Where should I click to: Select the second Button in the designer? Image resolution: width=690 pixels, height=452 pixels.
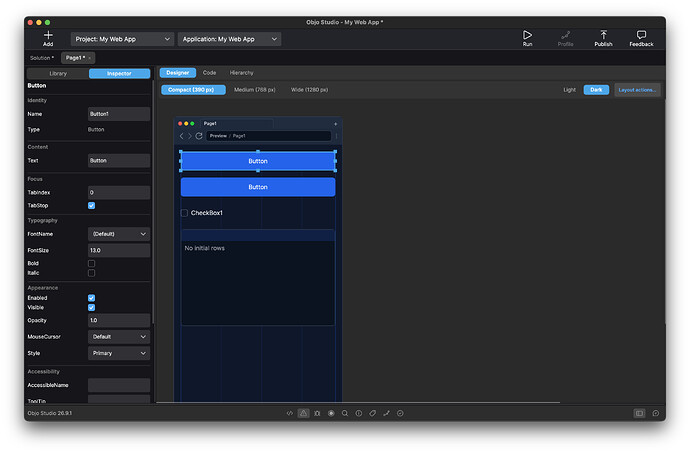coord(258,187)
